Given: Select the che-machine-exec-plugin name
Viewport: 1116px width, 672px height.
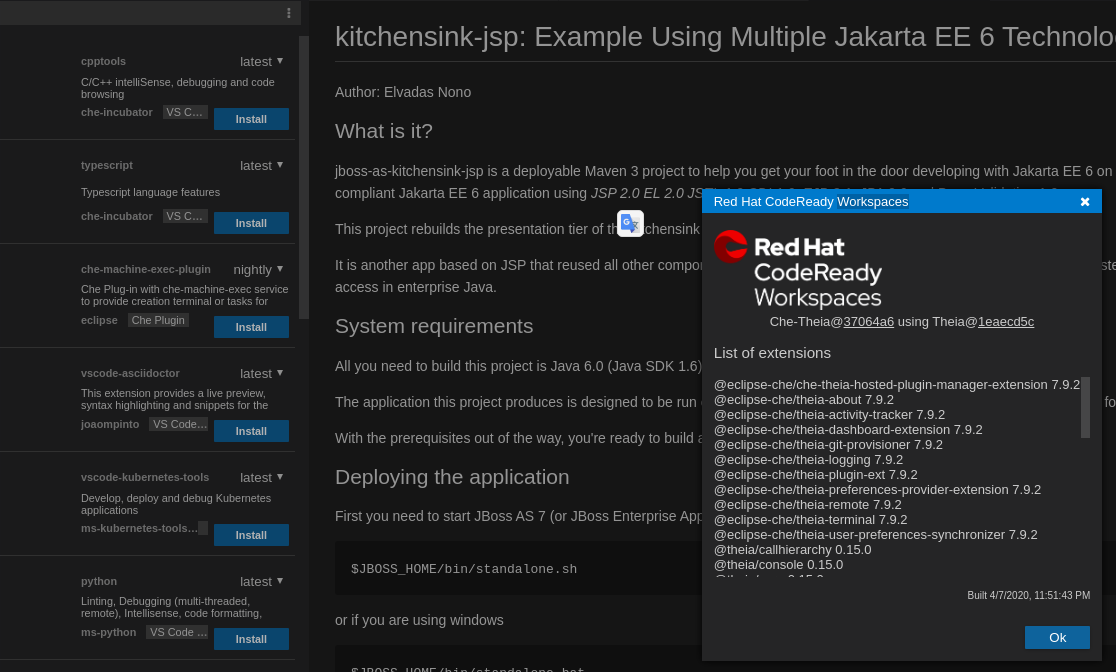Looking at the screenshot, I should (x=146, y=269).
